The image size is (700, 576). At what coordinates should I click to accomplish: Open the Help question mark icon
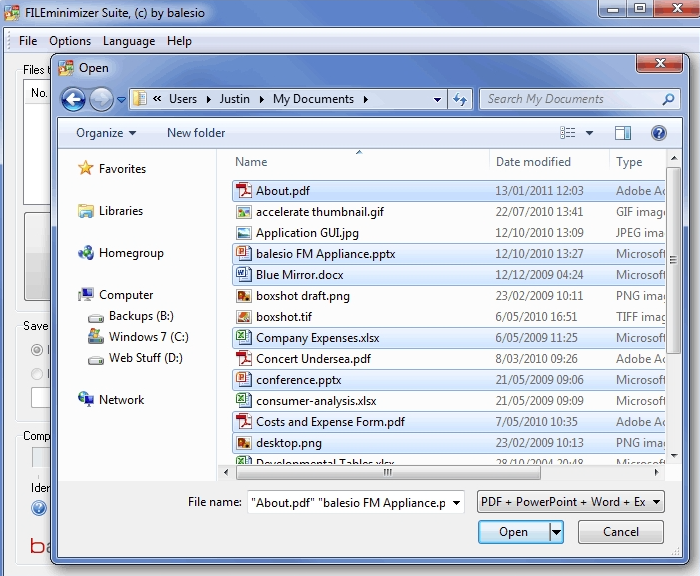click(658, 133)
